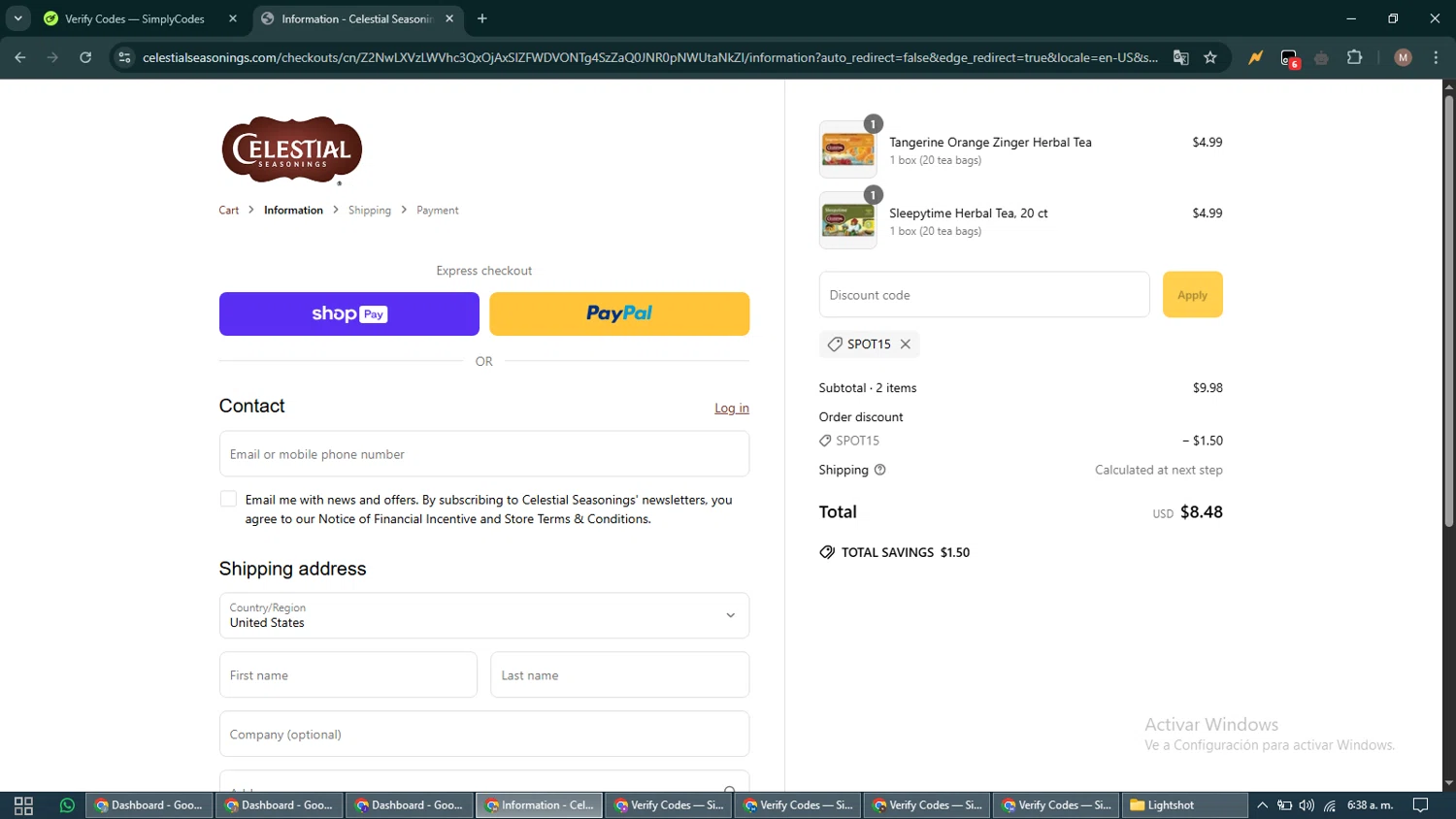1456x819 pixels.
Task: Open Lightshot from the taskbar
Action: [x=1187, y=805]
